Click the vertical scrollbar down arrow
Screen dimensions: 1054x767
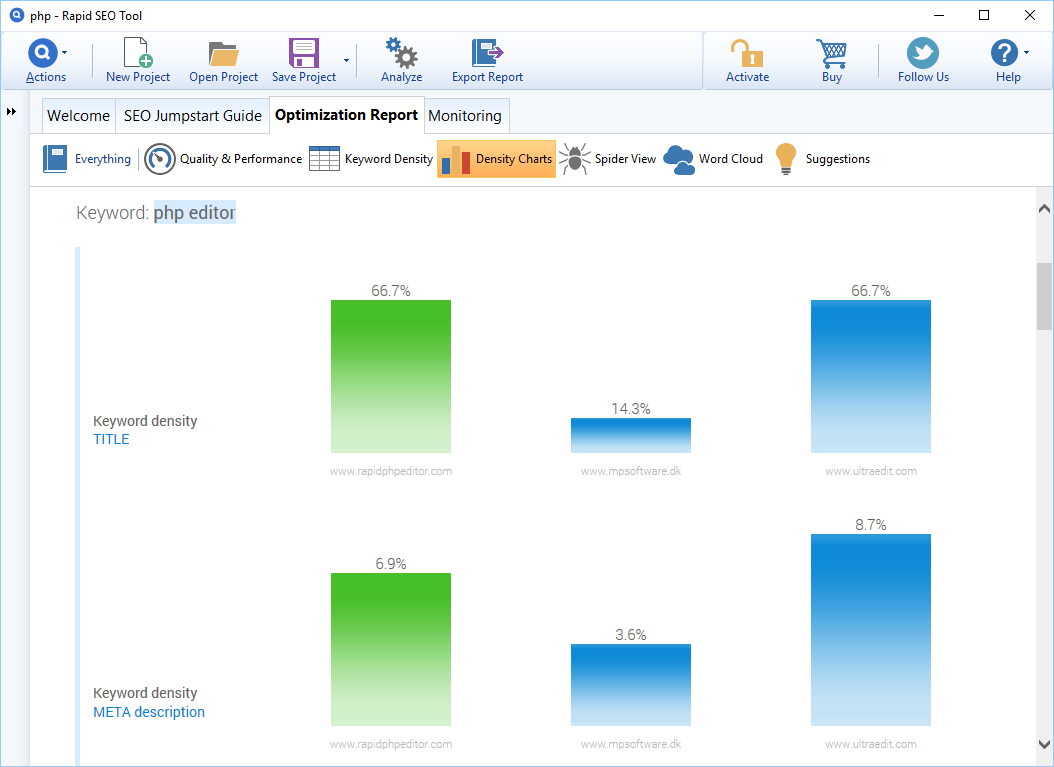click(1044, 744)
